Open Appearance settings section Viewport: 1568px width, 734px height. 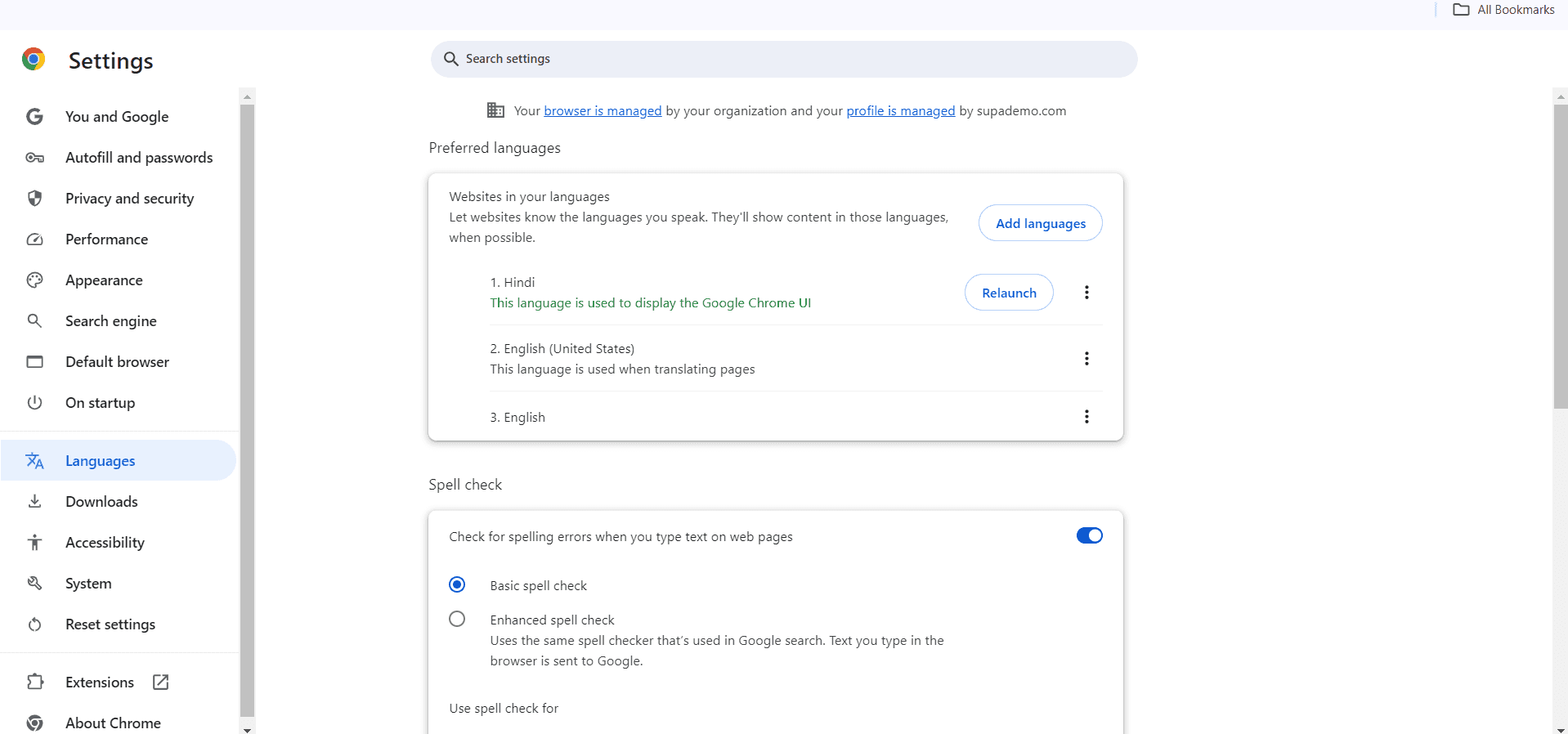(x=118, y=280)
